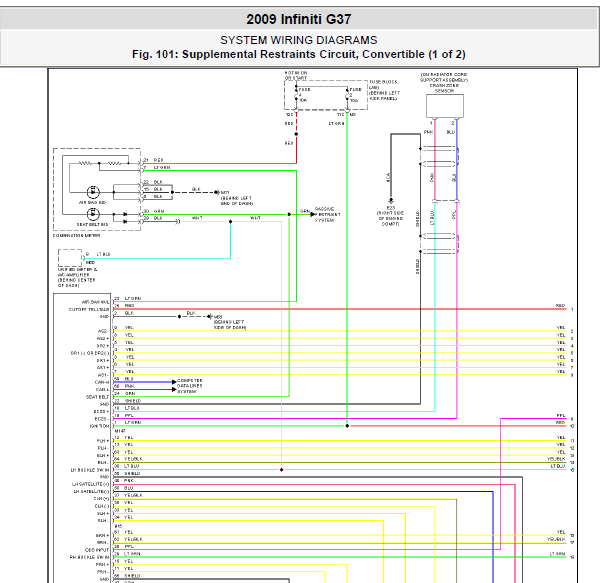This screenshot has height=583, width=601.
Task: Click the 'M147' connector label
Action: point(120,431)
